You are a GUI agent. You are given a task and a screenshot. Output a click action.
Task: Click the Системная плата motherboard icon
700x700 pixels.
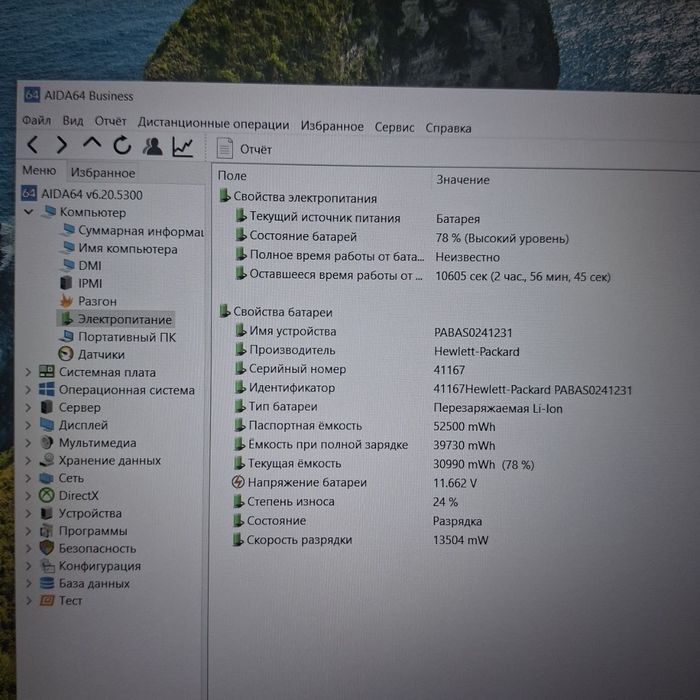pos(46,371)
